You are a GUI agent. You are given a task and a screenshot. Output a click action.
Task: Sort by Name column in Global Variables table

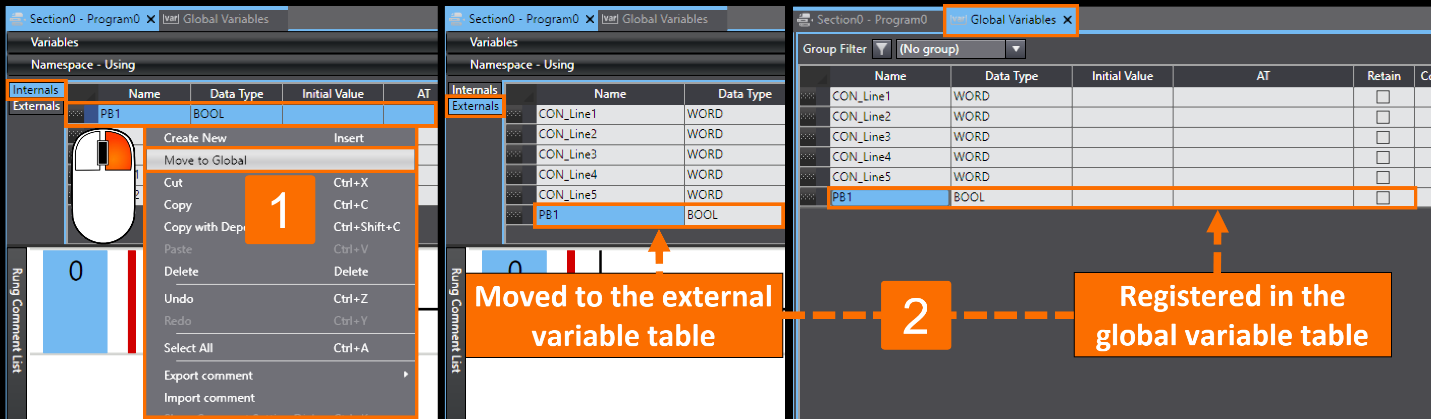tap(890, 76)
